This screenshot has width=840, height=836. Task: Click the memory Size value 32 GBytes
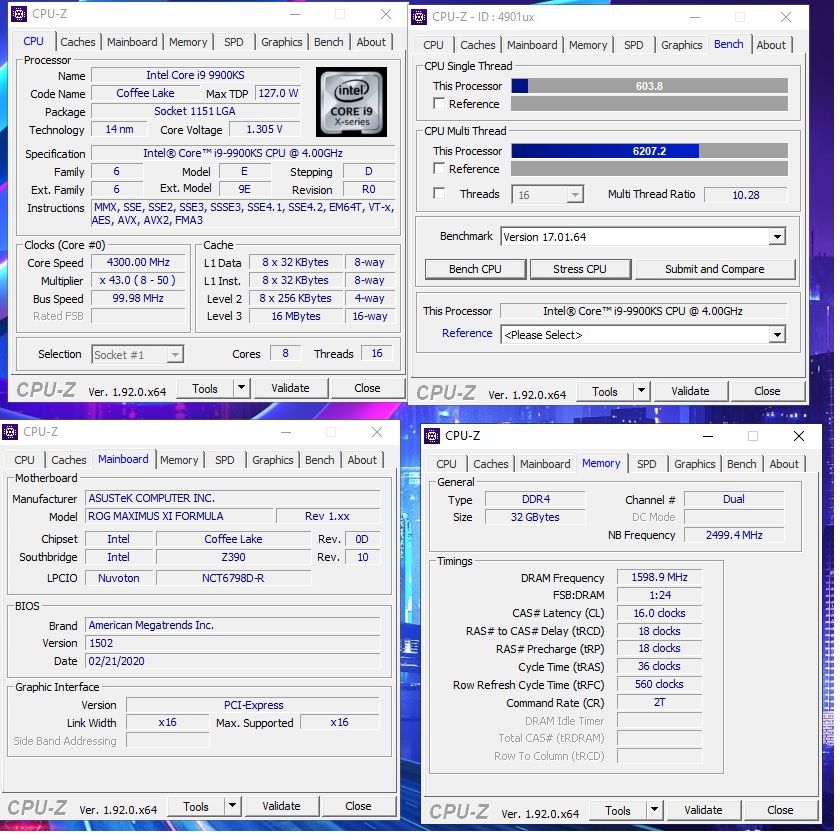point(535,517)
